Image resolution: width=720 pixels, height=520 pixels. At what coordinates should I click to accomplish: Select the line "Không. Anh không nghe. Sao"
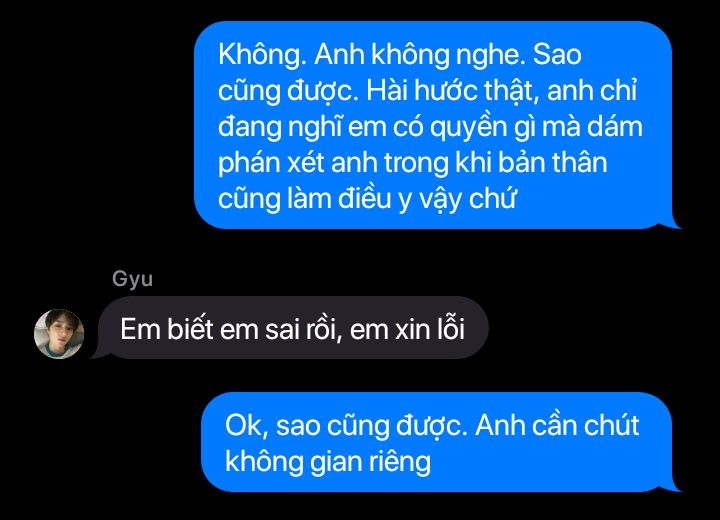[400, 55]
